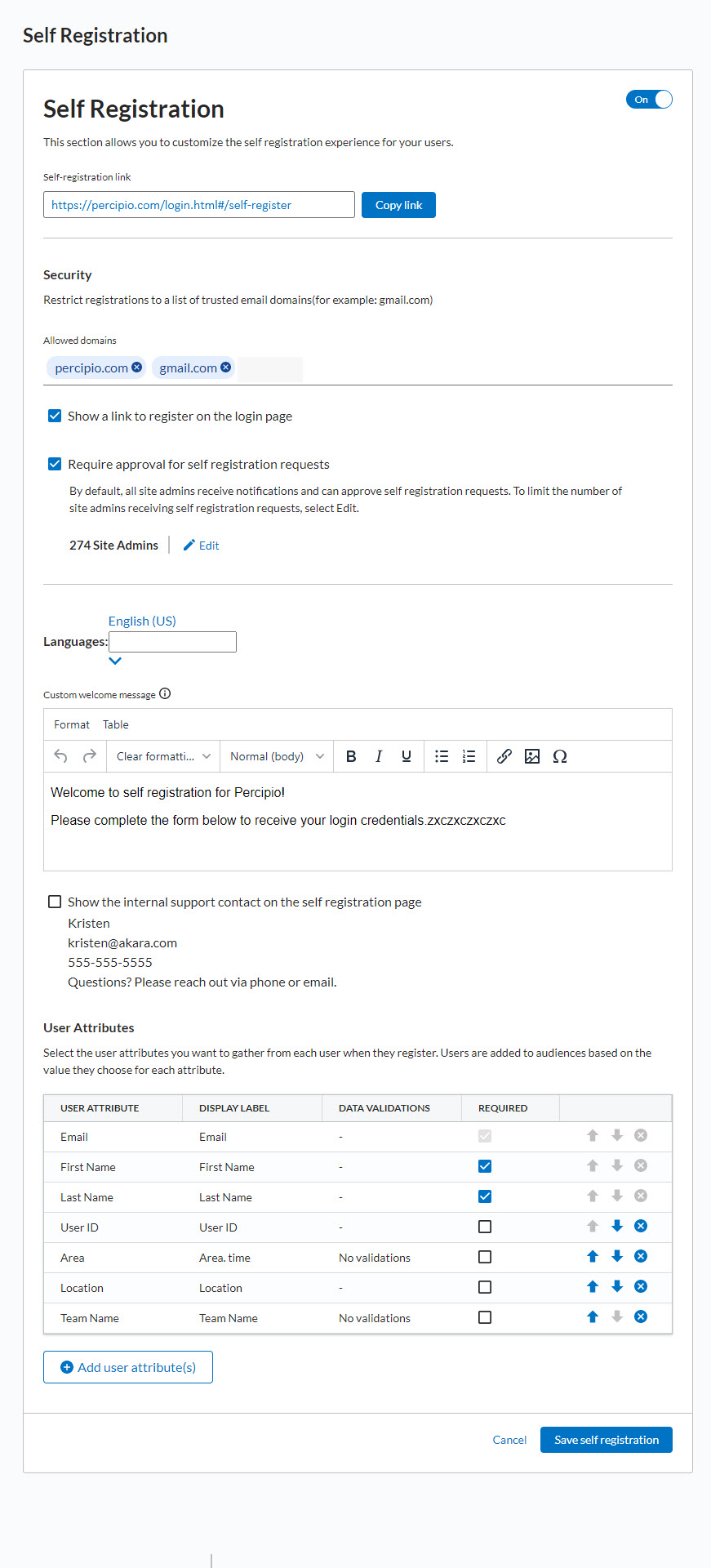The width and height of the screenshot is (711, 1568).
Task: Turn off the Self Registration toggle
Action: (x=649, y=99)
